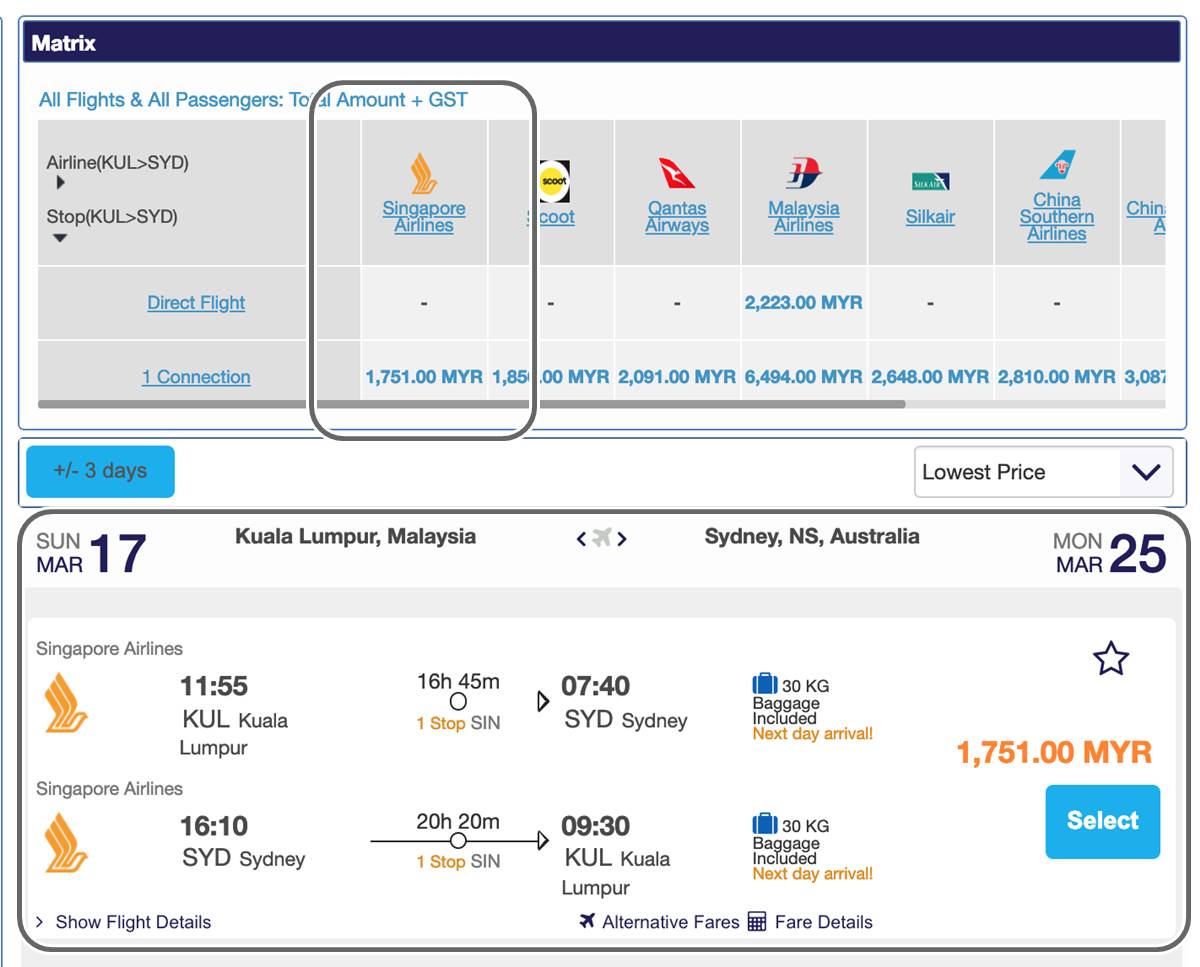This screenshot has height=967, width=1200.
Task: Open Alternative Fares
Action: click(x=670, y=922)
